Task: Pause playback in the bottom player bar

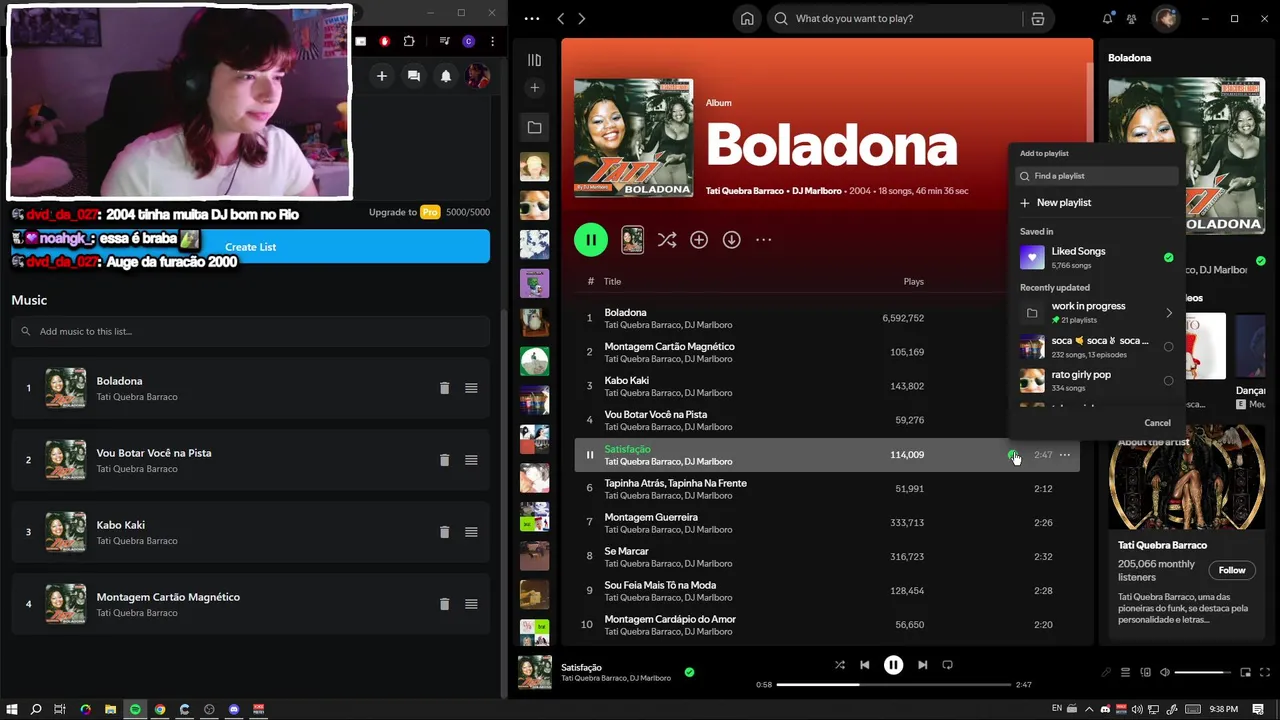Action: (893, 665)
